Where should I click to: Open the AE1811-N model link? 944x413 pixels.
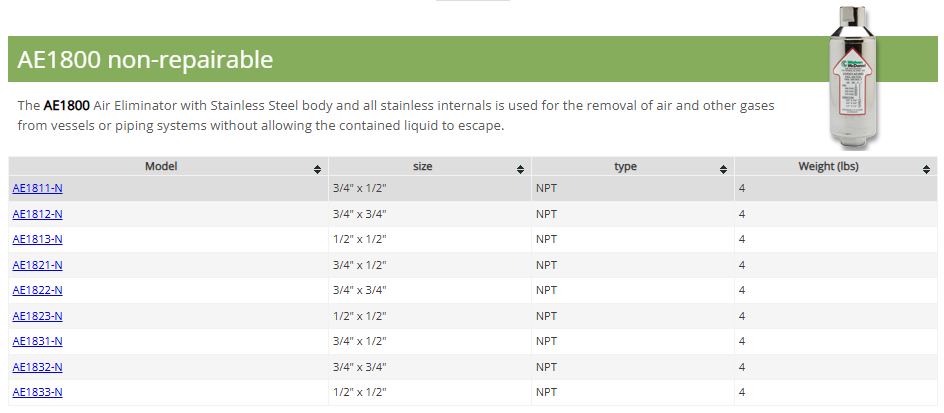[x=37, y=188]
